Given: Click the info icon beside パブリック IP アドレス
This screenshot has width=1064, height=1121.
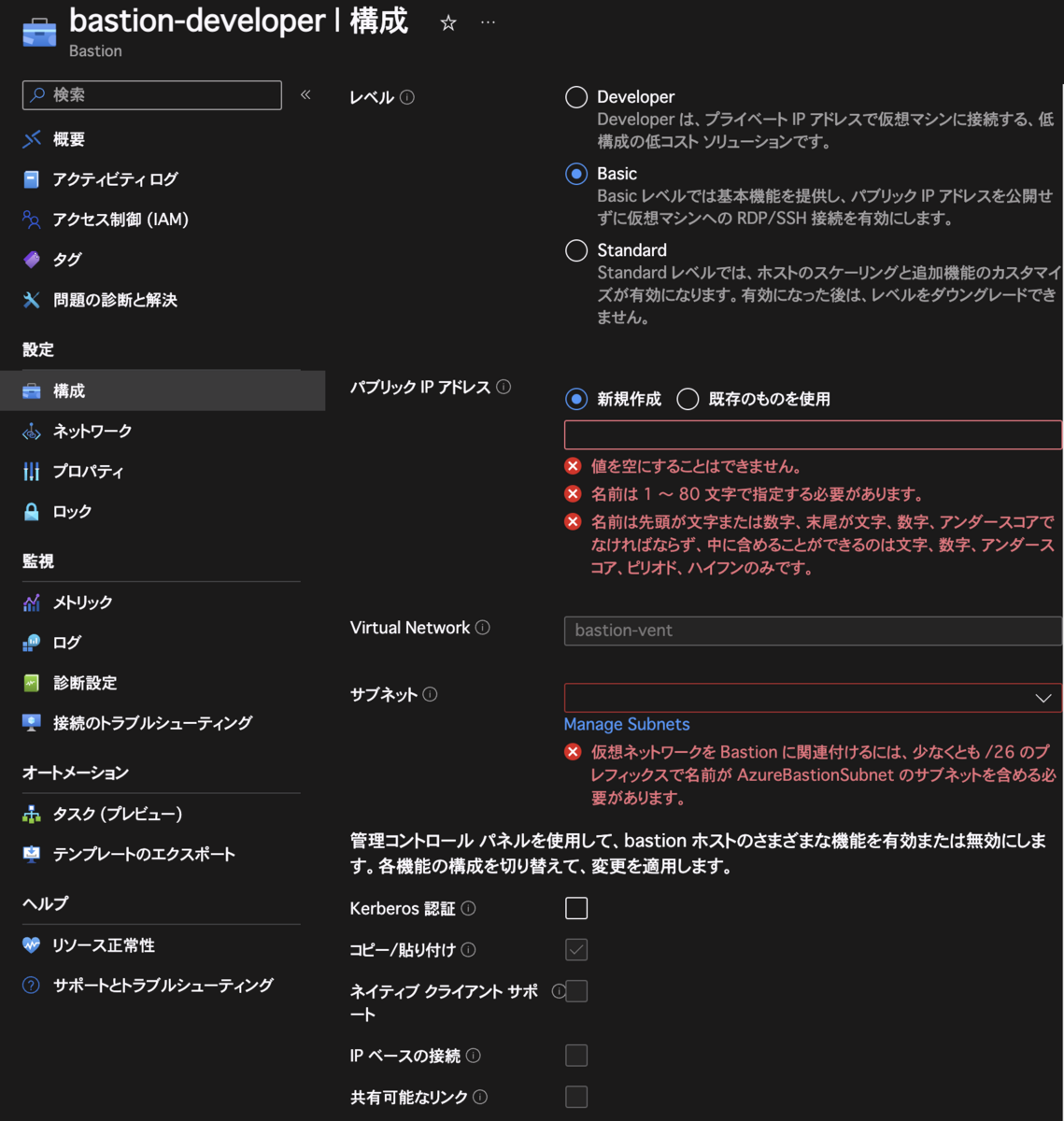Looking at the screenshot, I should [x=504, y=387].
